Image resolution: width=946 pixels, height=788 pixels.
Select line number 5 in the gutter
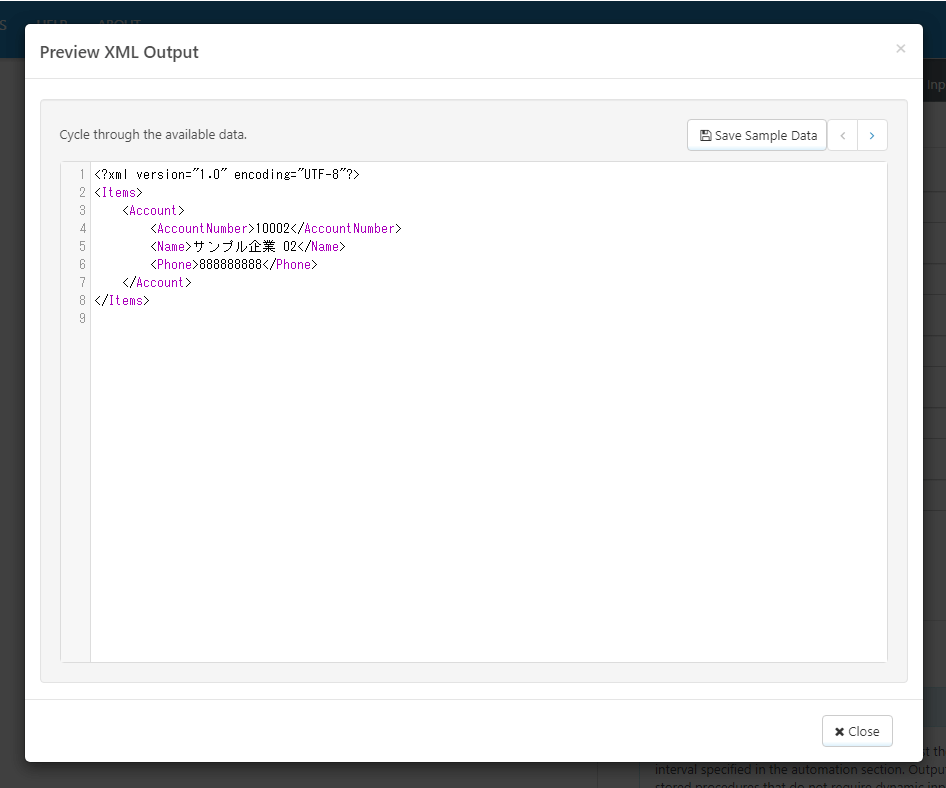click(x=81, y=246)
